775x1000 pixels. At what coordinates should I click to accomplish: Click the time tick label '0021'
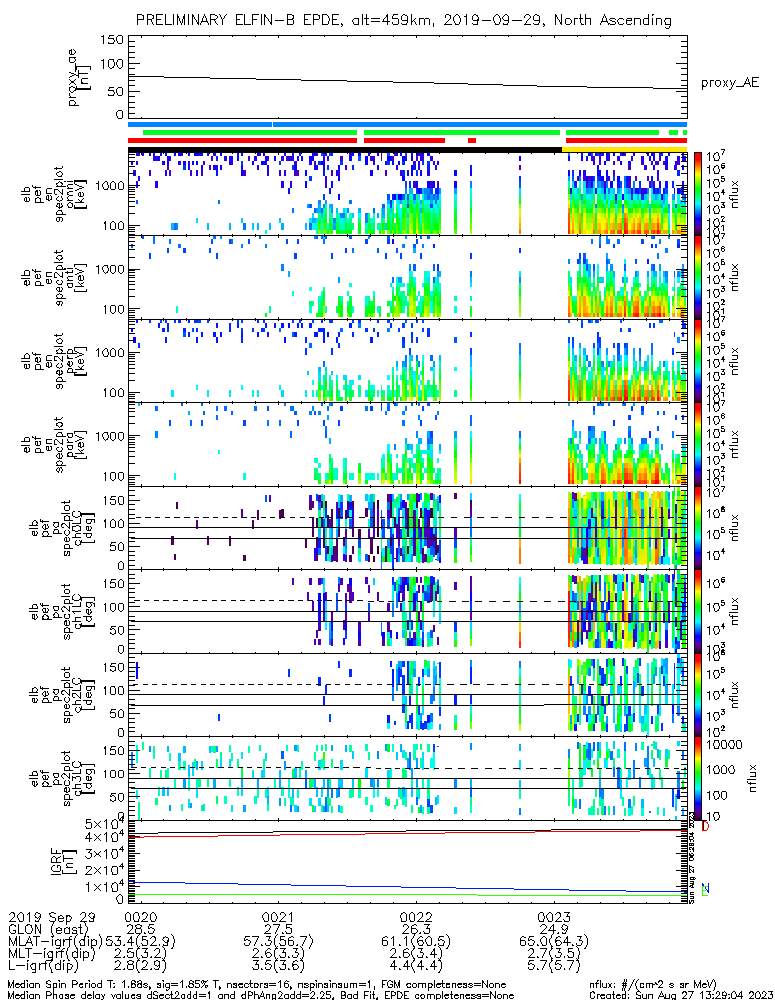tap(279, 917)
